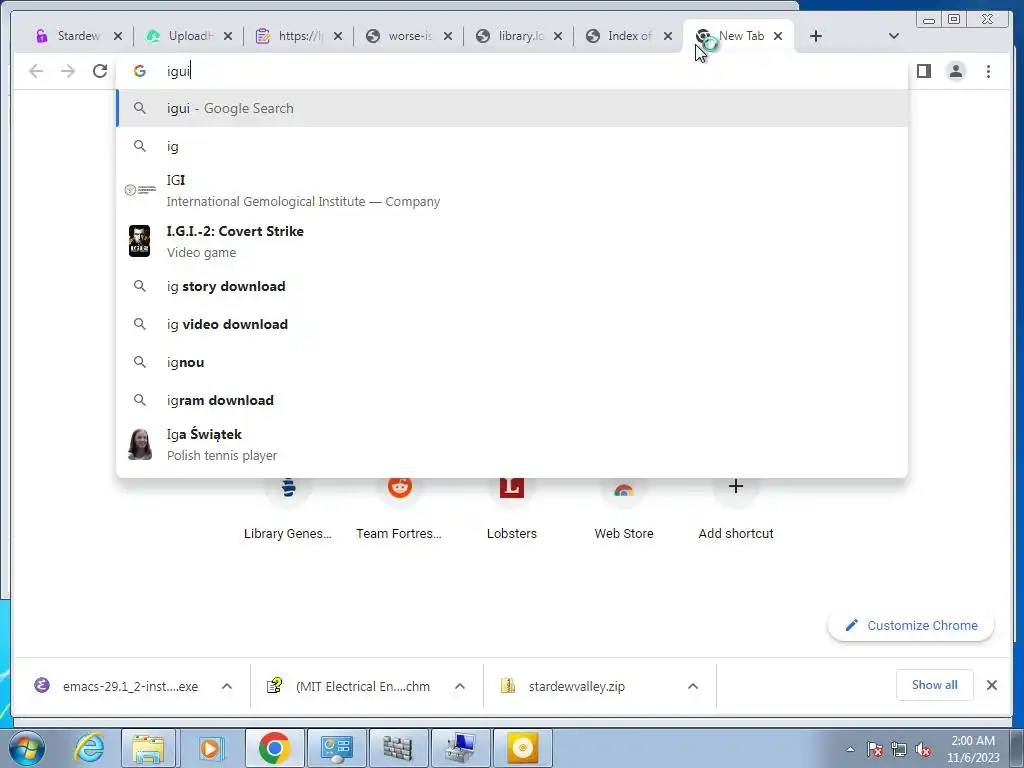Image resolution: width=1024 pixels, height=768 pixels.
Task: Select the 'ig' suggestion
Action: click(512, 146)
